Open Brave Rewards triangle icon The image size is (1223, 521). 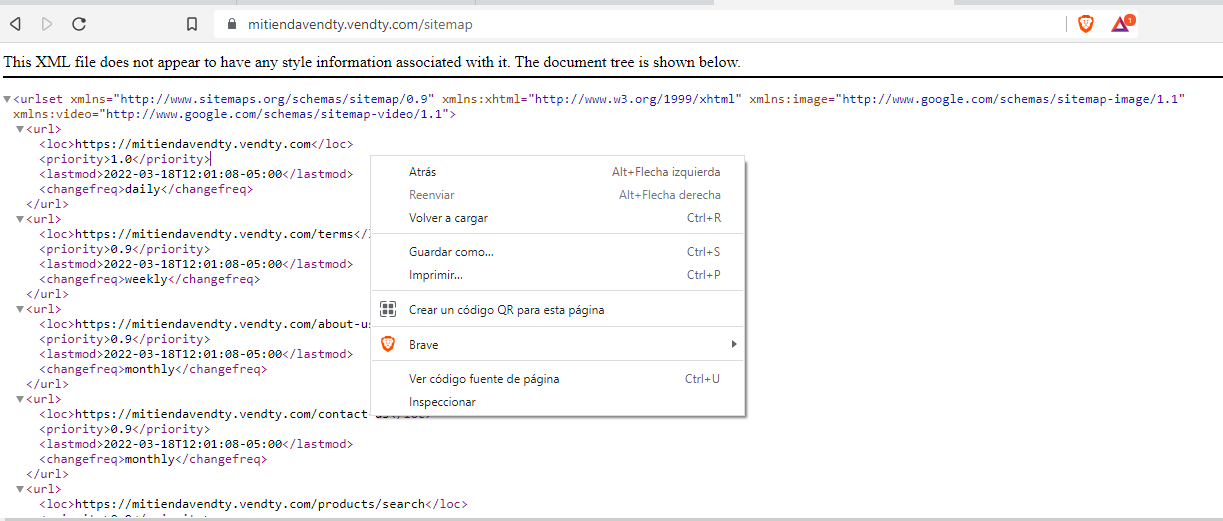(1120, 24)
